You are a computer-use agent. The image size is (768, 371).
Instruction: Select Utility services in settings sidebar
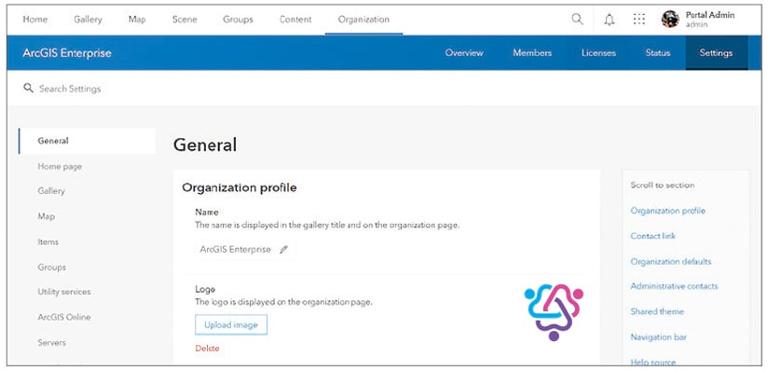point(64,292)
